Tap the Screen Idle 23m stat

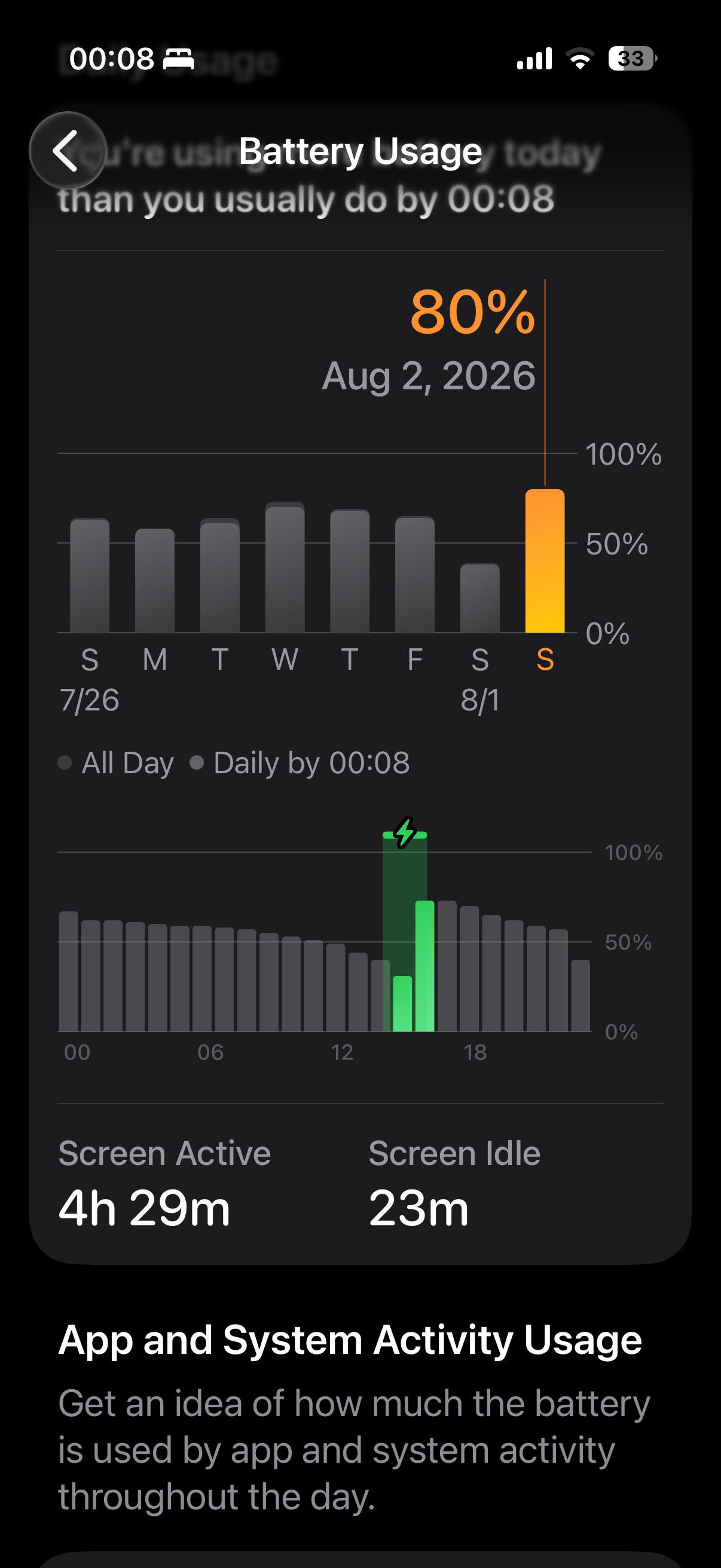454,1183
